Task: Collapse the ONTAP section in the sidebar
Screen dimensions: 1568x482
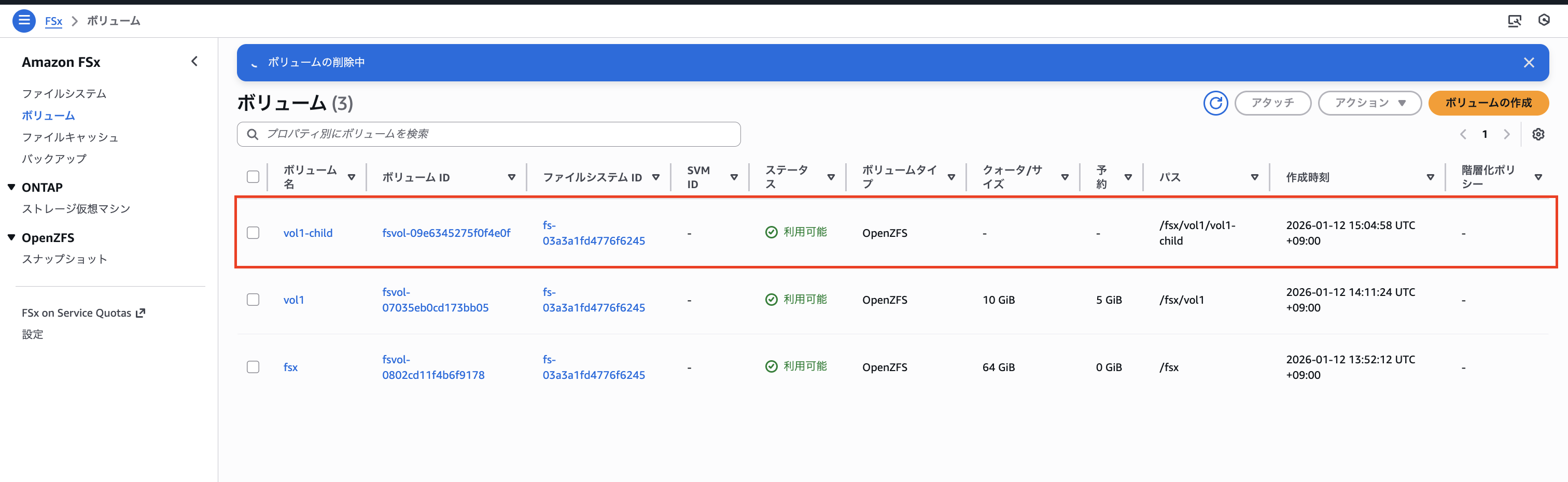Action: [11, 187]
